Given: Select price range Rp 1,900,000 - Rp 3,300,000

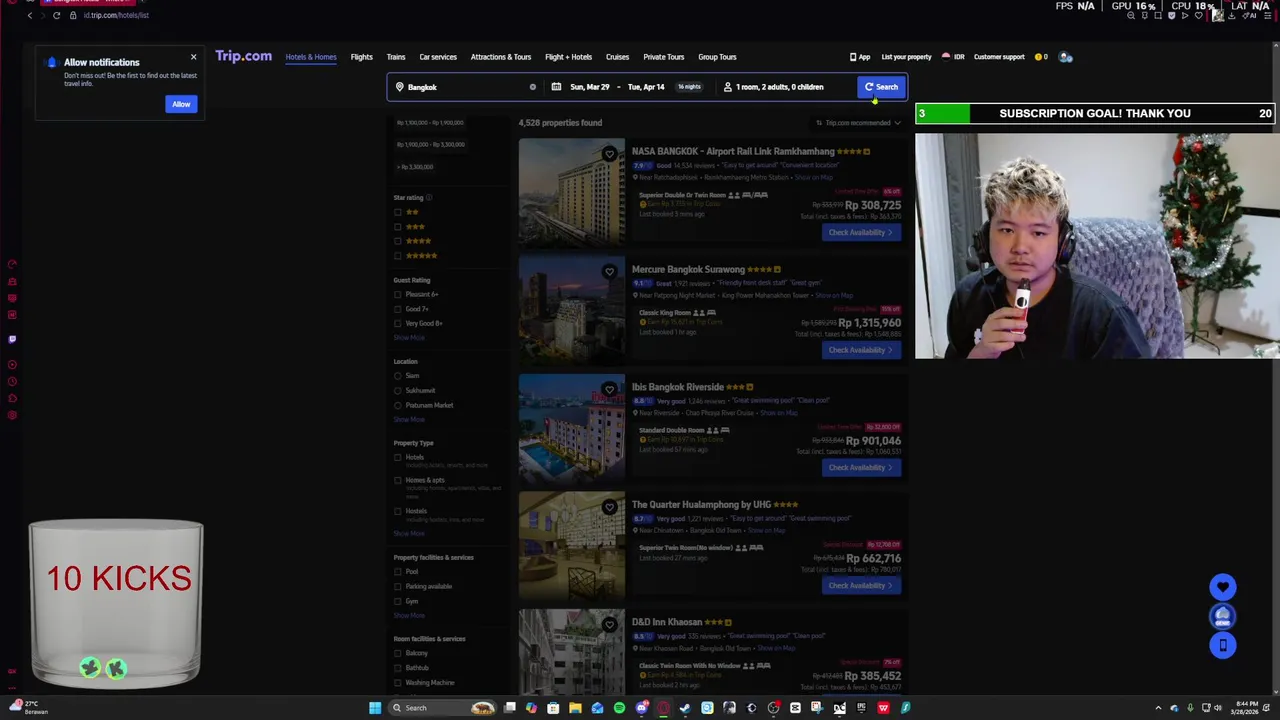Looking at the screenshot, I should point(430,144).
